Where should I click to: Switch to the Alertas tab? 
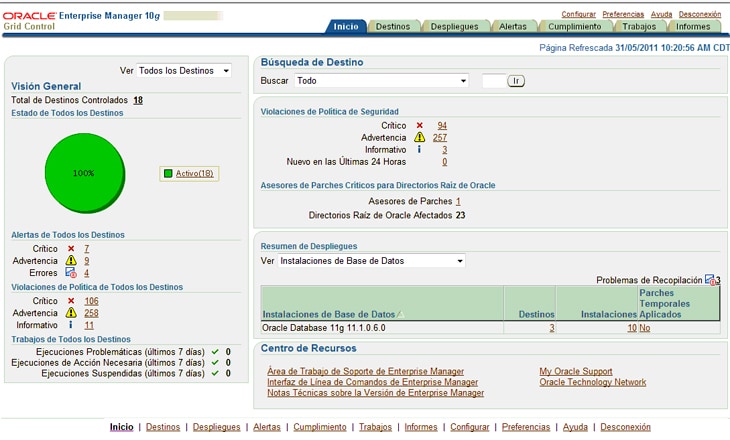pyautogui.click(x=513, y=27)
